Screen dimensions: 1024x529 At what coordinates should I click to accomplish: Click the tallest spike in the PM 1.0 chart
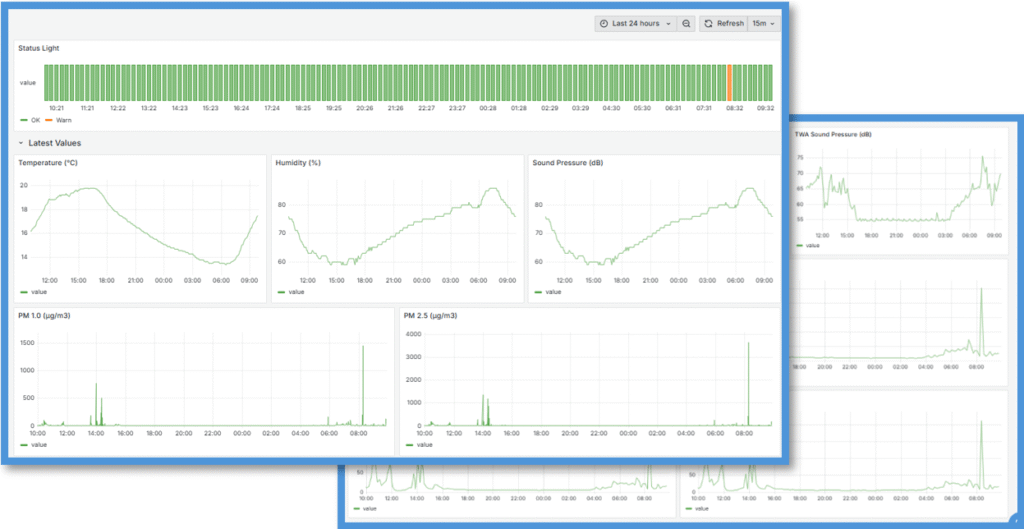click(363, 385)
